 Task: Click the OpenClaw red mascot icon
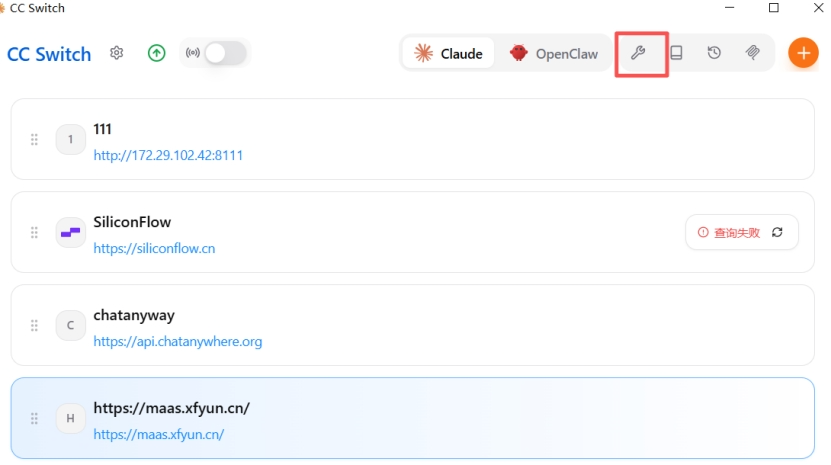tap(518, 53)
